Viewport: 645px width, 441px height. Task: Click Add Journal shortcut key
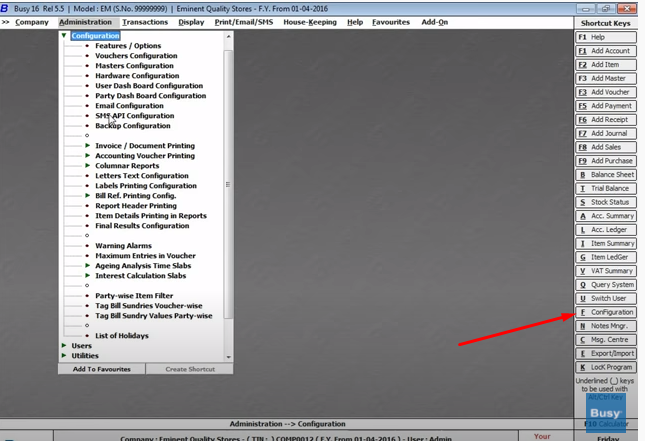(606, 133)
